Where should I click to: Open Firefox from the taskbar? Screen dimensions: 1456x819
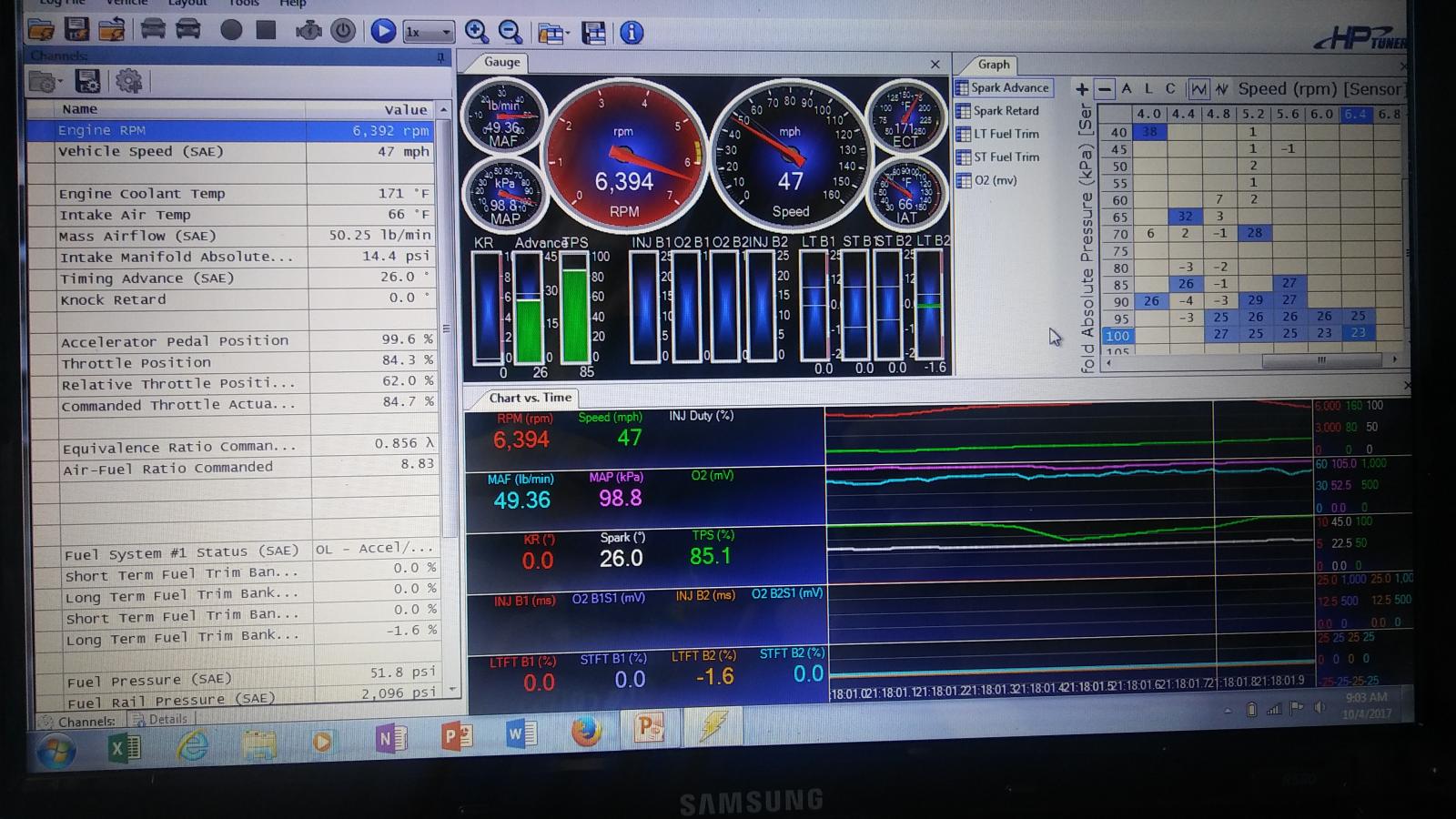(x=587, y=731)
